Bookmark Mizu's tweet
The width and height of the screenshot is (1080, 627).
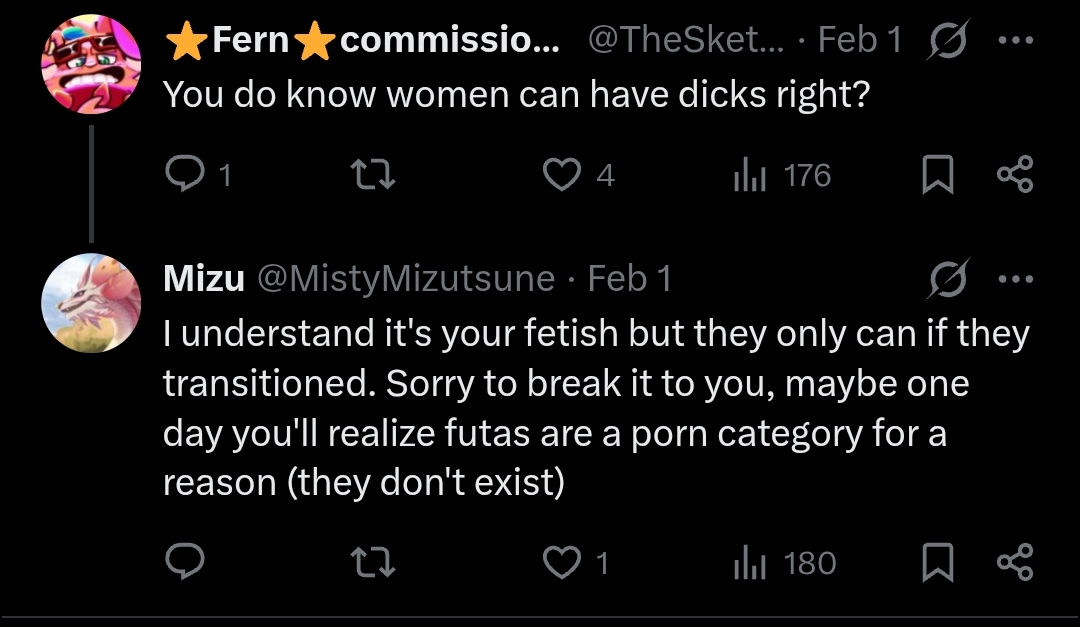click(936, 563)
